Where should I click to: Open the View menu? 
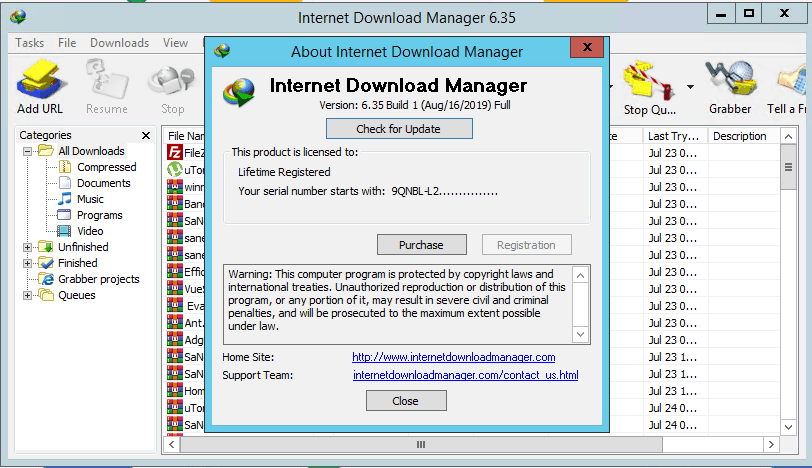coord(175,43)
